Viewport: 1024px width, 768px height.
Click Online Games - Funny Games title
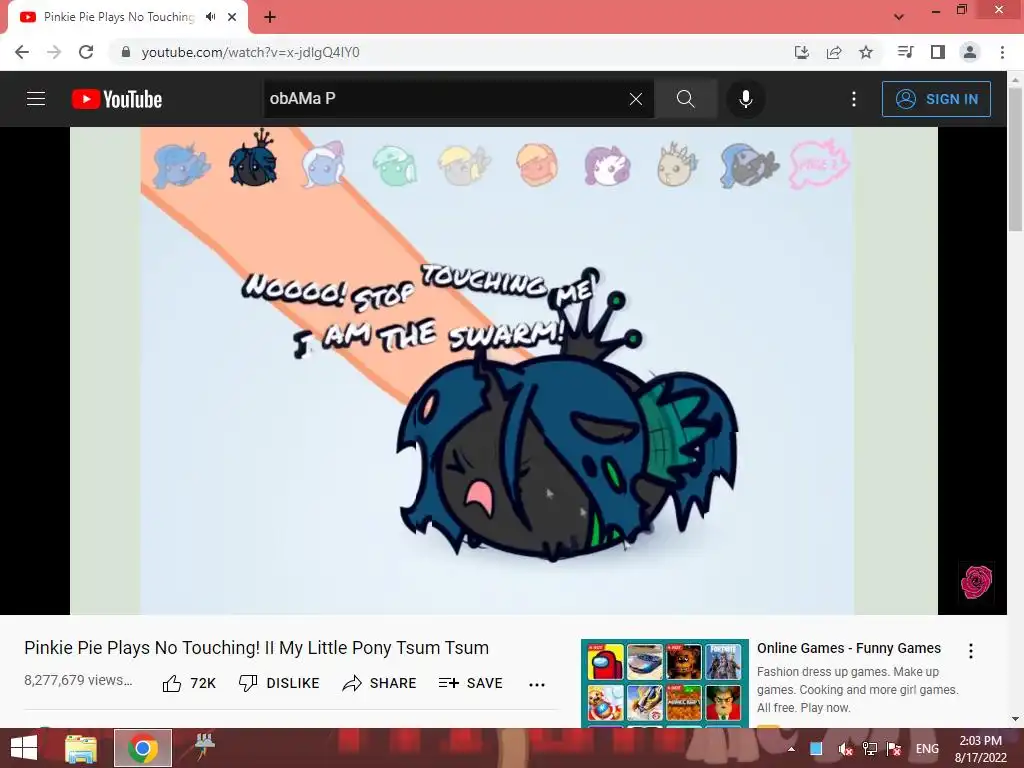click(x=848, y=648)
